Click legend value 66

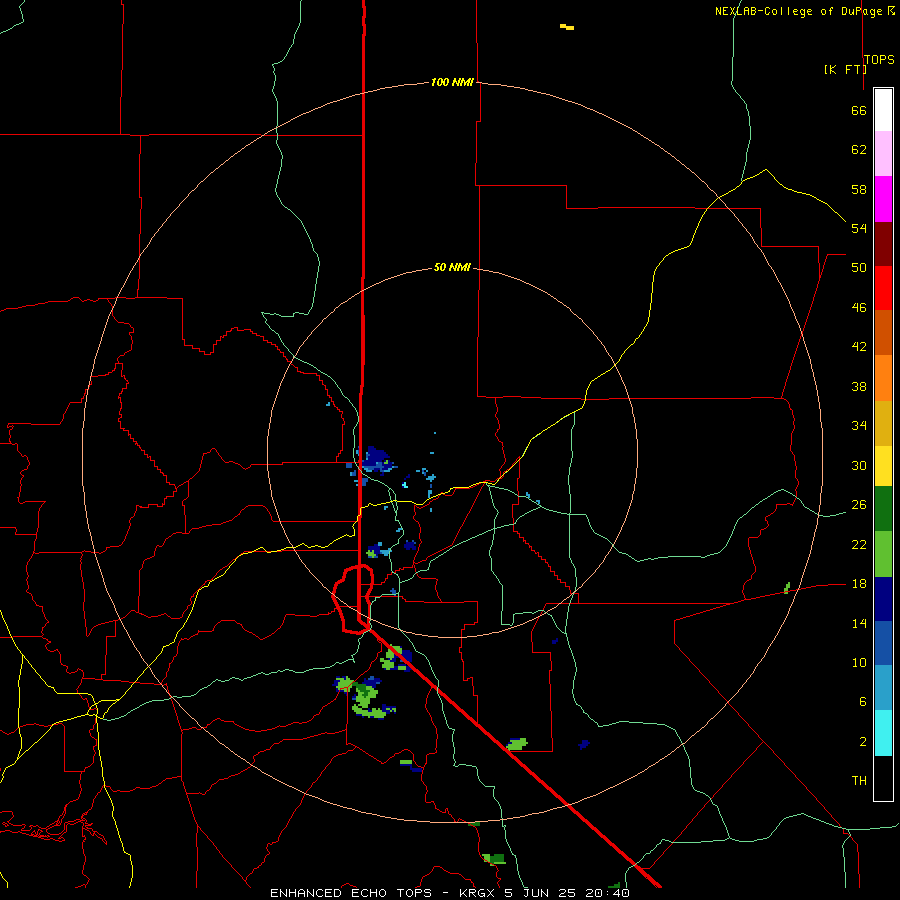tap(859, 110)
